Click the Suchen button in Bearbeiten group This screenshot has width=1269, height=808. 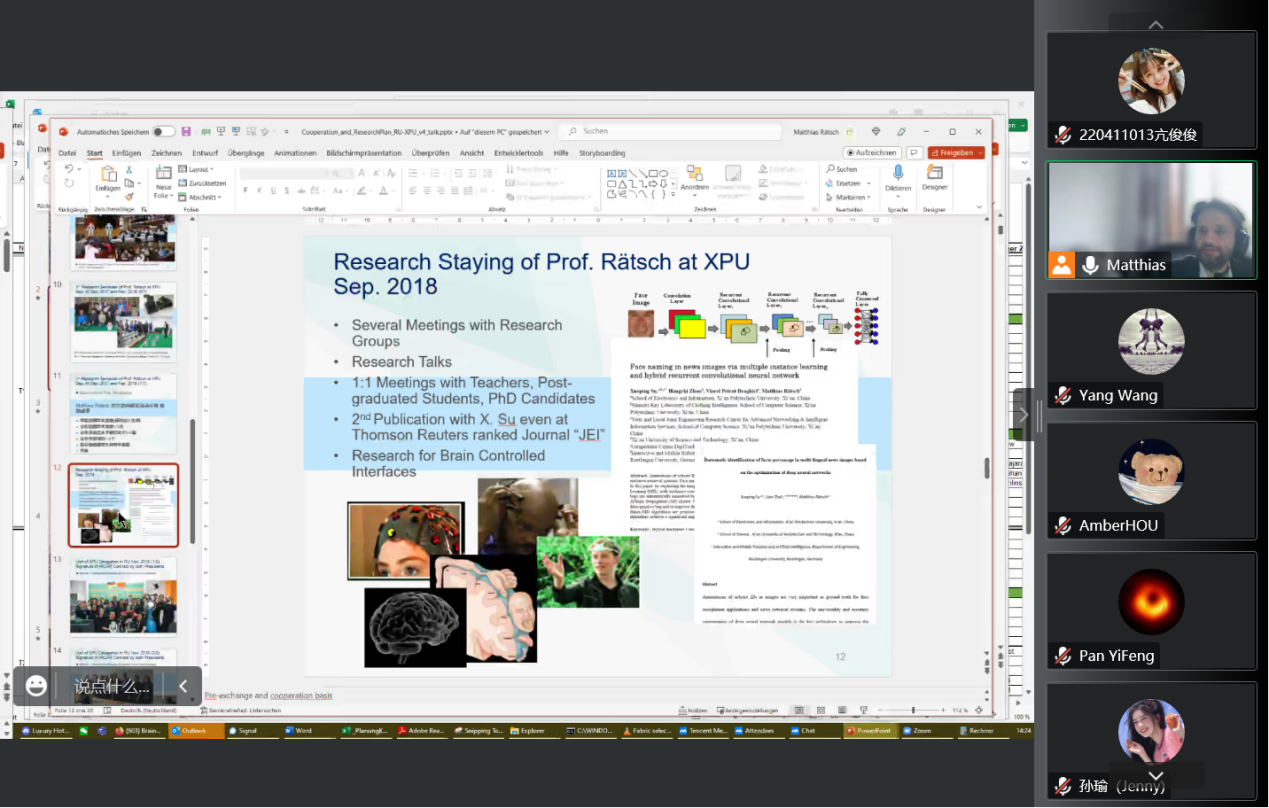[x=842, y=170]
